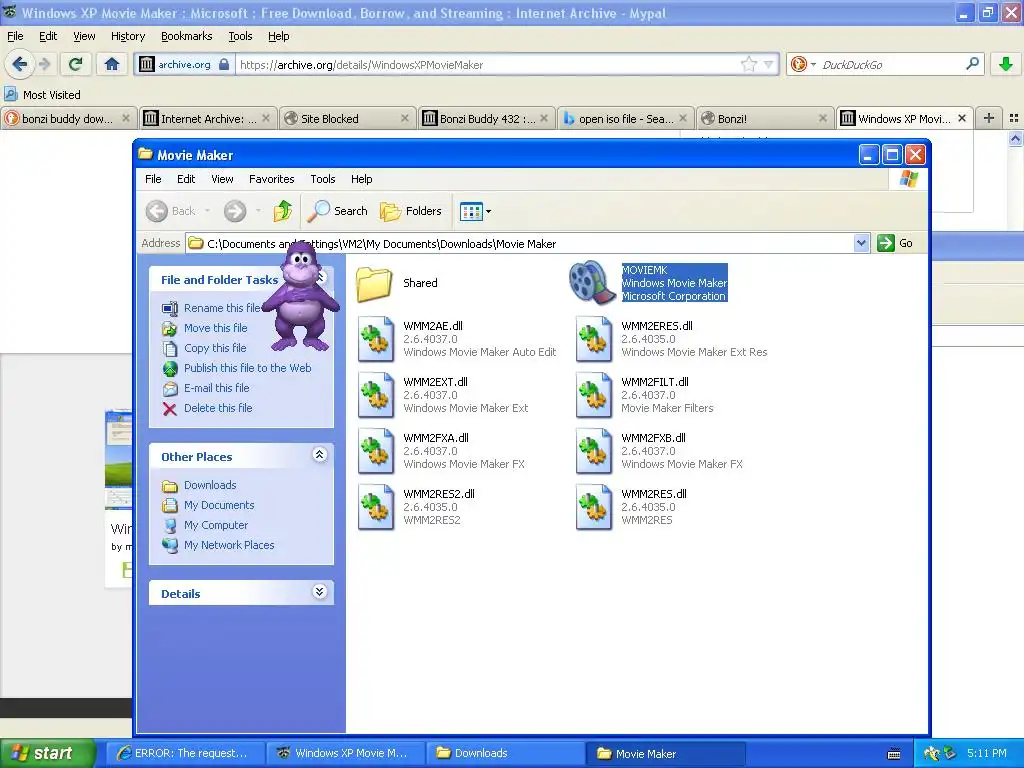The height and width of the screenshot is (768, 1024).
Task: Open the Explorer File menu
Action: (x=153, y=179)
